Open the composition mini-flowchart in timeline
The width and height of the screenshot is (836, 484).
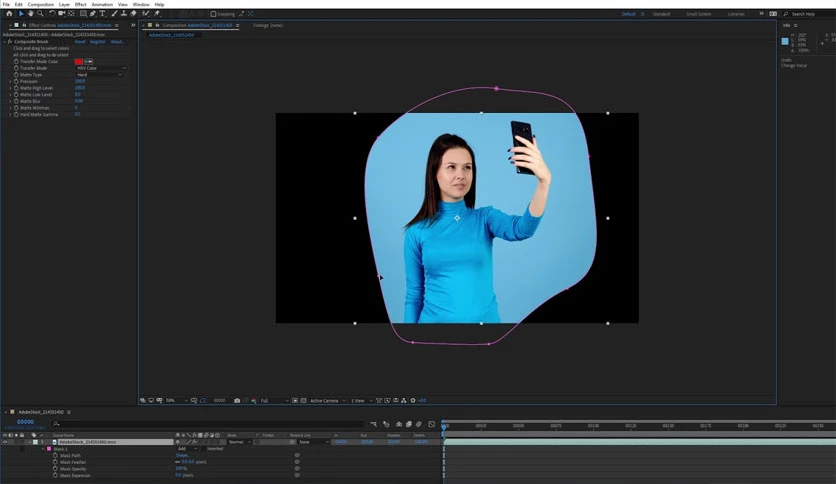pos(373,424)
